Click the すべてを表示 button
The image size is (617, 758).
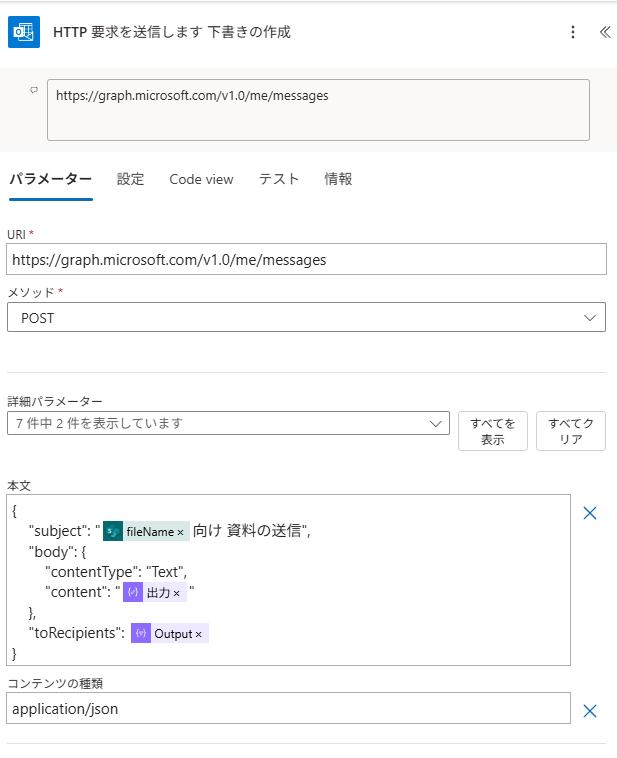pyautogui.click(x=493, y=431)
